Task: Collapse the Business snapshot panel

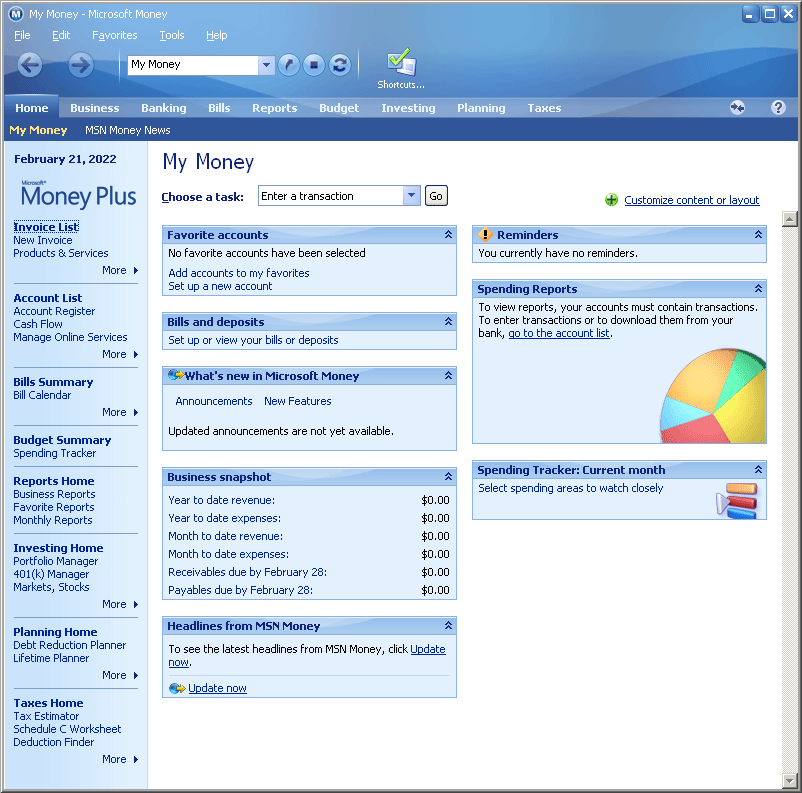Action: (448, 477)
